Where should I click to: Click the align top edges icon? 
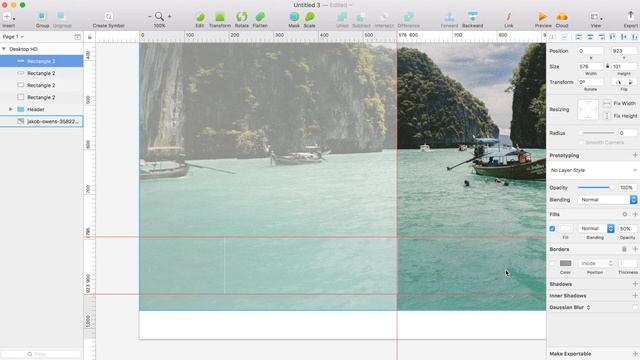coord(613,37)
